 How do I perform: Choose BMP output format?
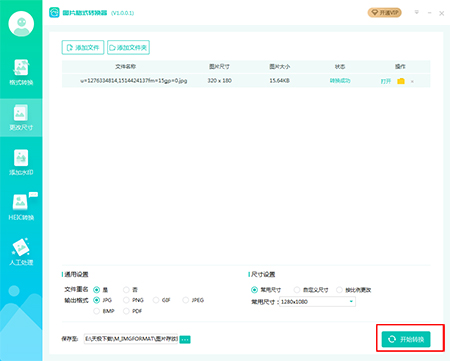(x=96, y=311)
